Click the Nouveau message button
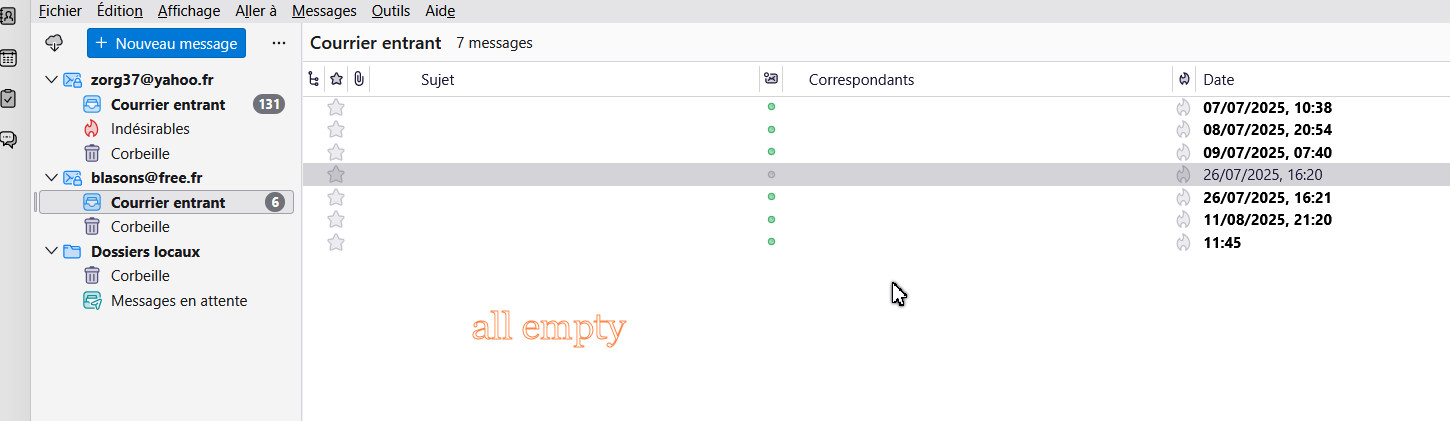 tap(166, 43)
